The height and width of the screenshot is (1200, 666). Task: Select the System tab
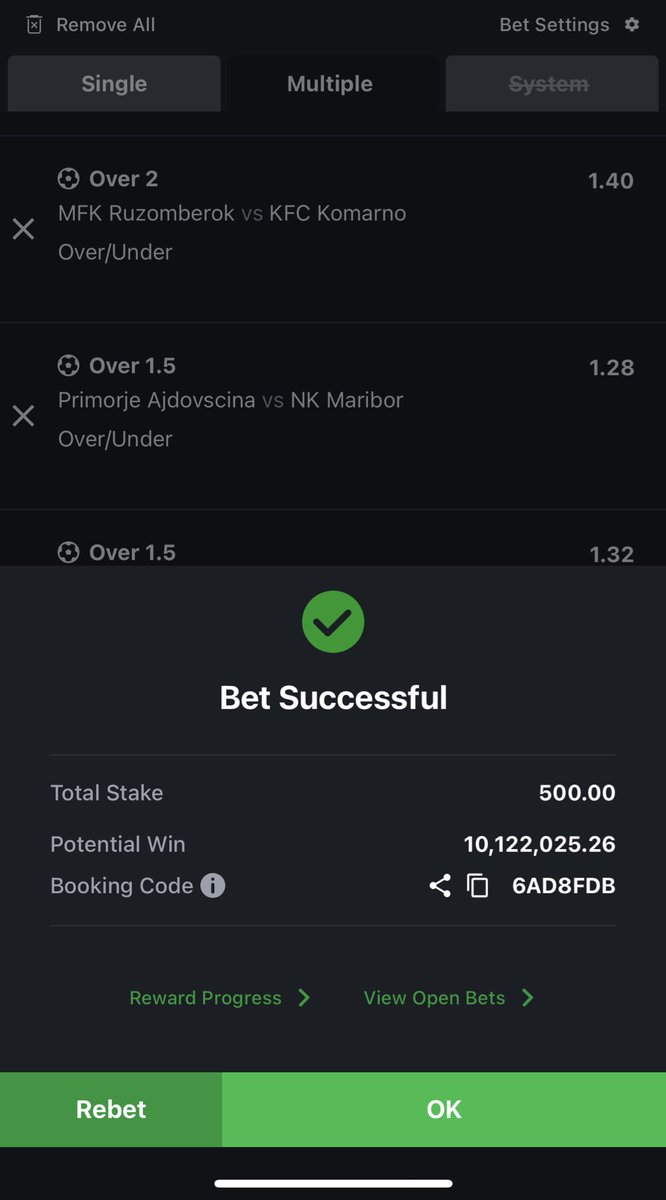point(549,84)
